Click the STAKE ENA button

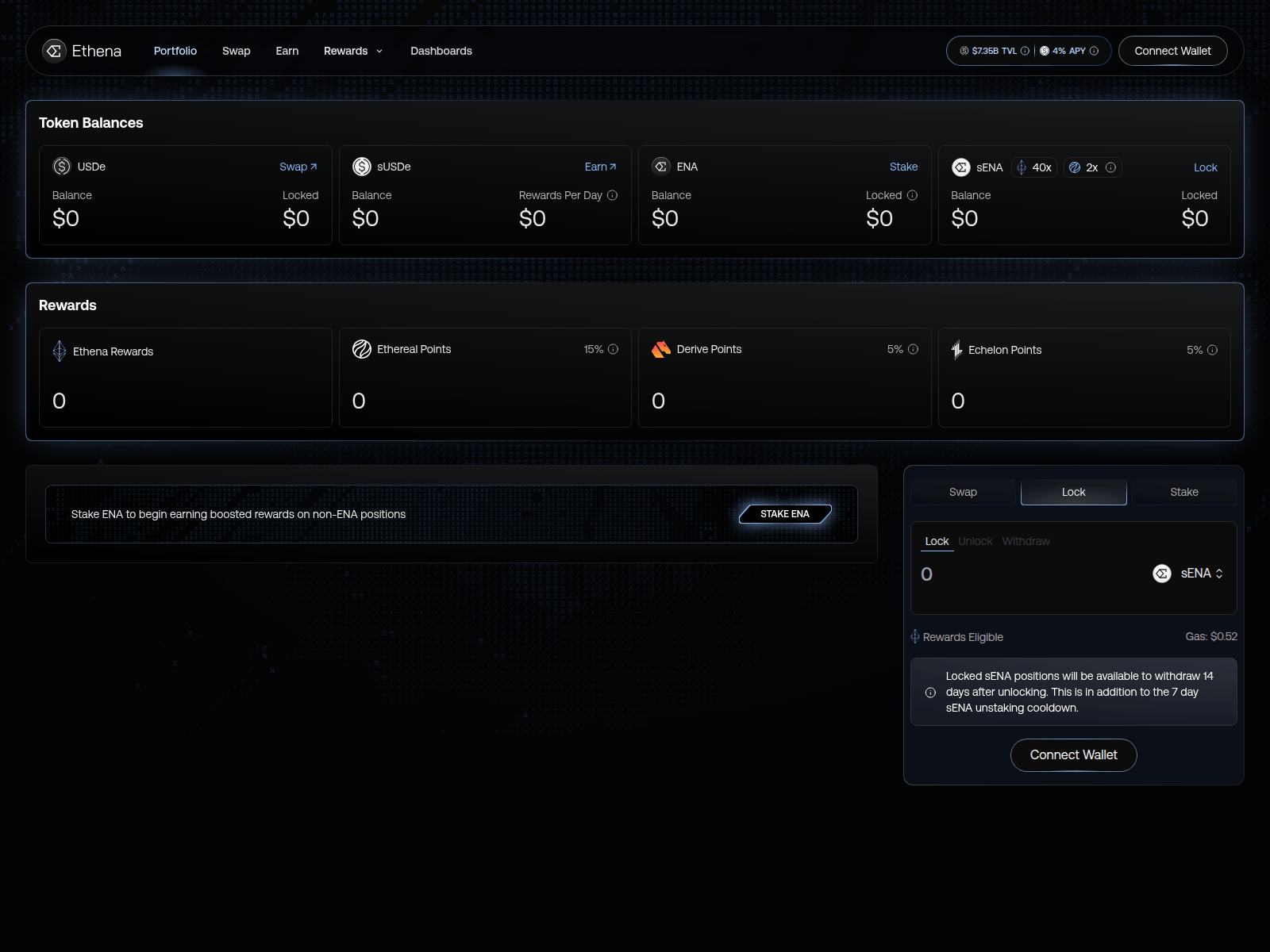pos(785,514)
